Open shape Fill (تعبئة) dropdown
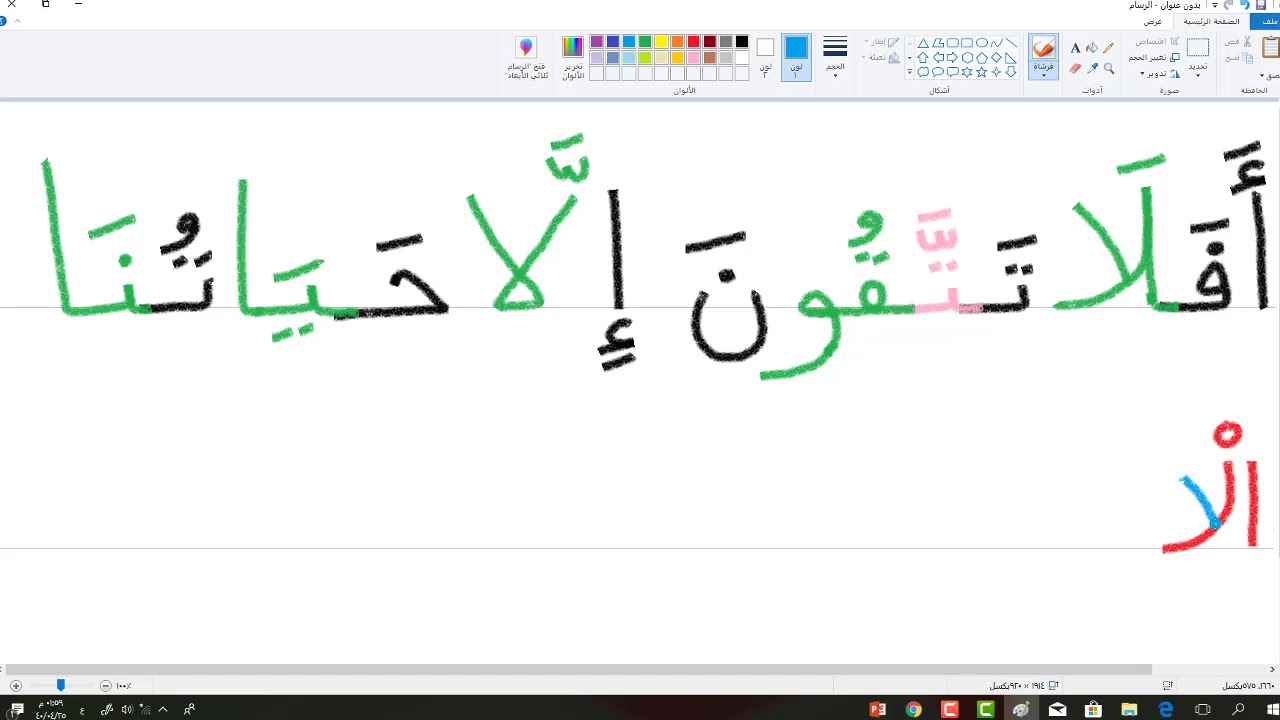 pyautogui.click(x=881, y=58)
